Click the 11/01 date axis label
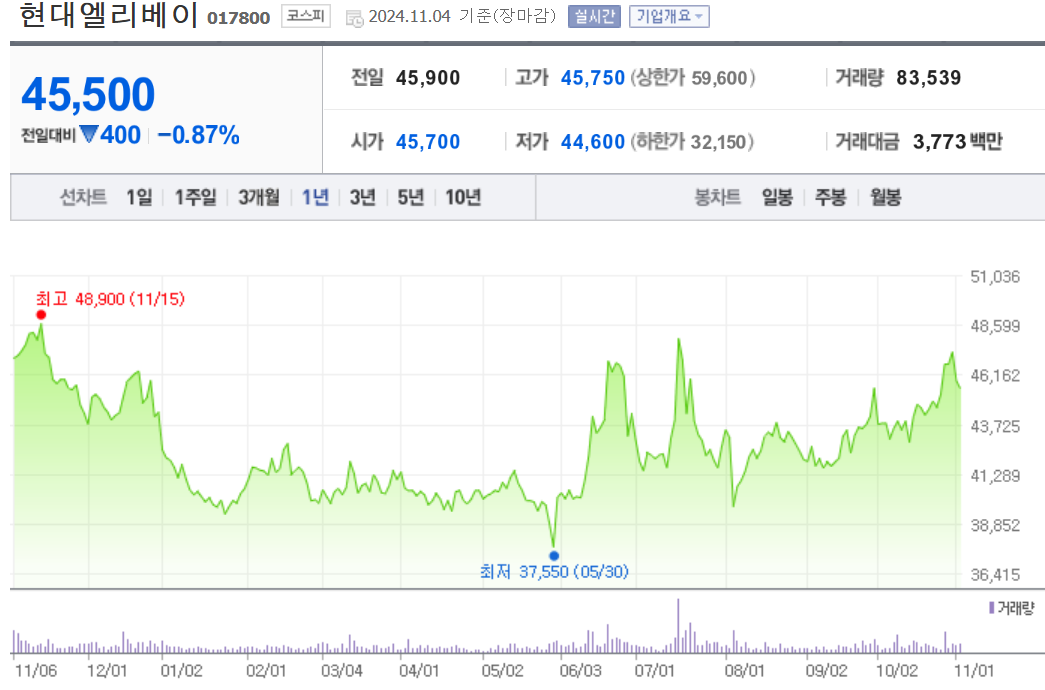Screen dimensions: 1045x690 [974, 670]
